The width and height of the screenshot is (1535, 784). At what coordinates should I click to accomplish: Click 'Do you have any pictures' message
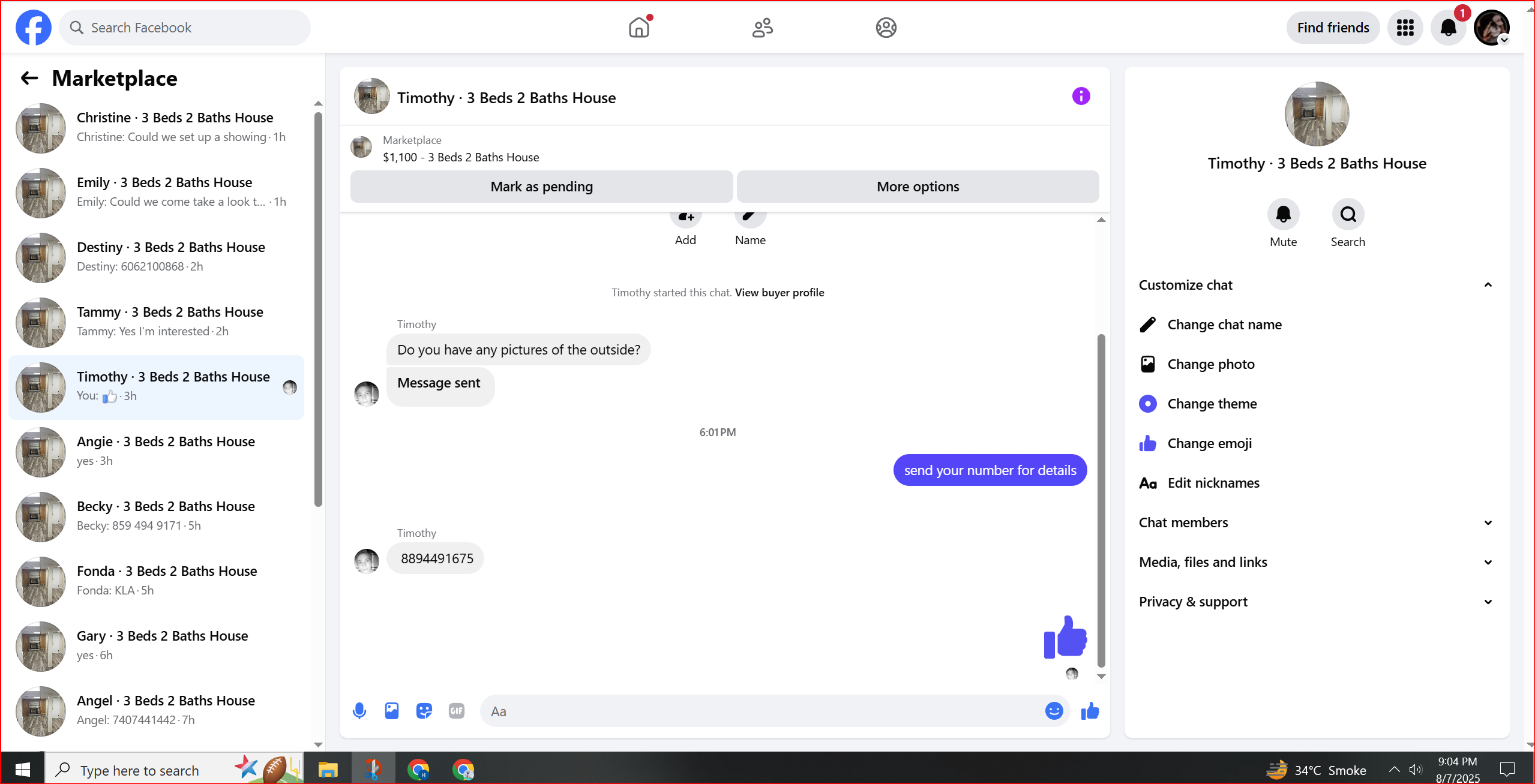(518, 350)
